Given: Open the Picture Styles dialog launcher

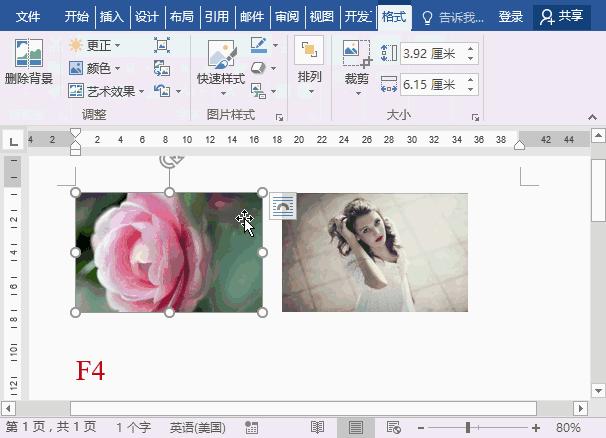Looking at the screenshot, I should (279, 118).
